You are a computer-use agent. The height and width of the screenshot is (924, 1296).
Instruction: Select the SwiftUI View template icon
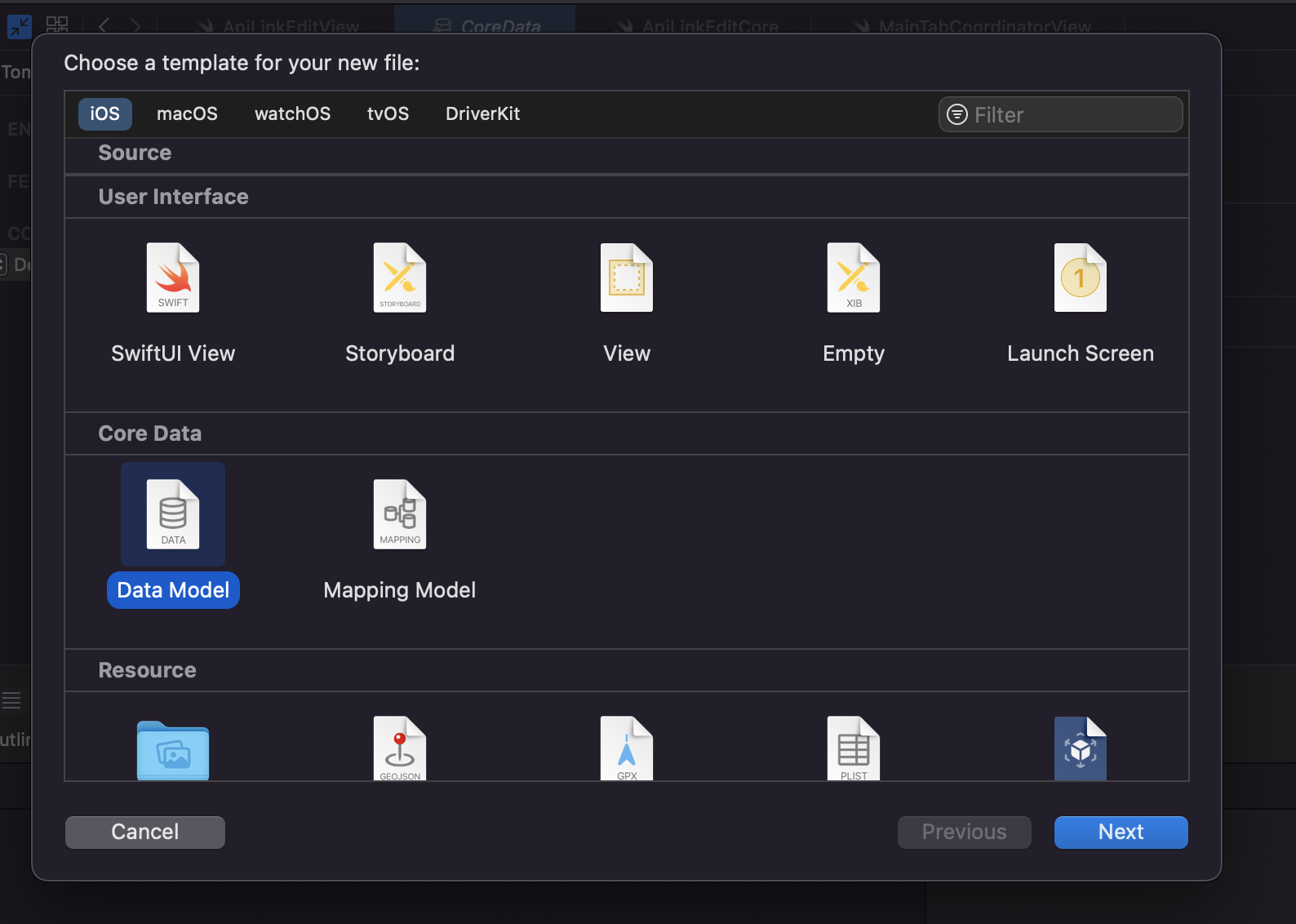pyautogui.click(x=173, y=278)
